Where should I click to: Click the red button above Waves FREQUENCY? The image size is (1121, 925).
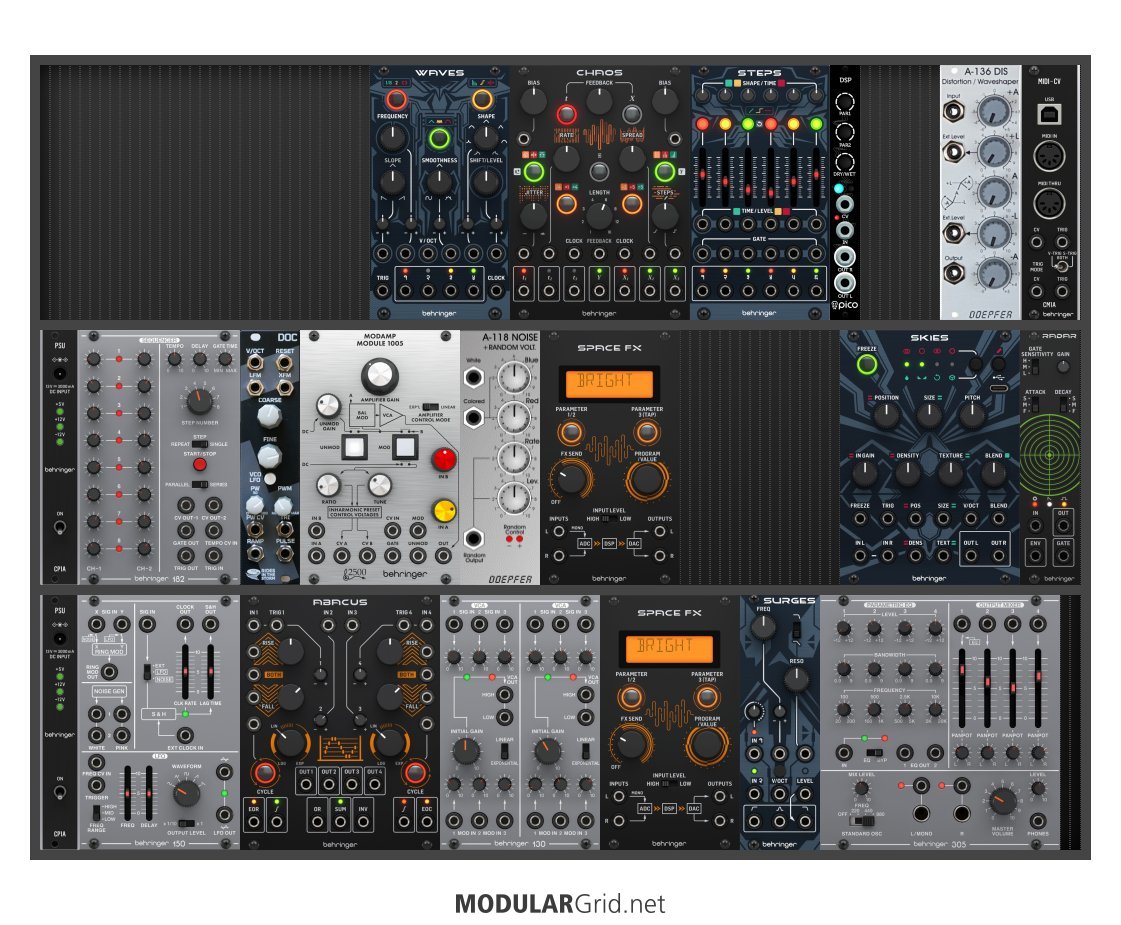point(396,99)
